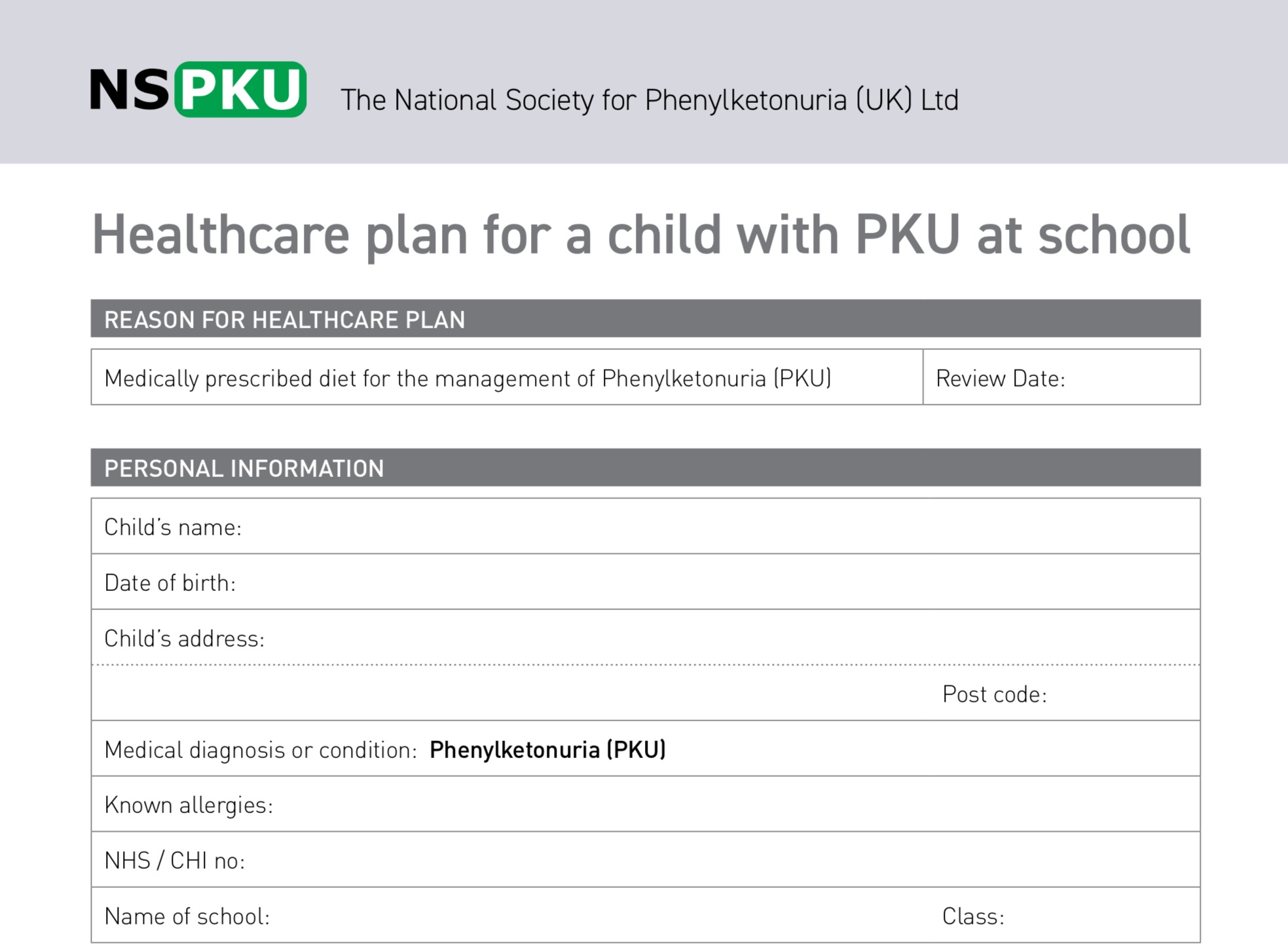Focus the Class field
The height and width of the screenshot is (948, 1288).
[1100, 916]
